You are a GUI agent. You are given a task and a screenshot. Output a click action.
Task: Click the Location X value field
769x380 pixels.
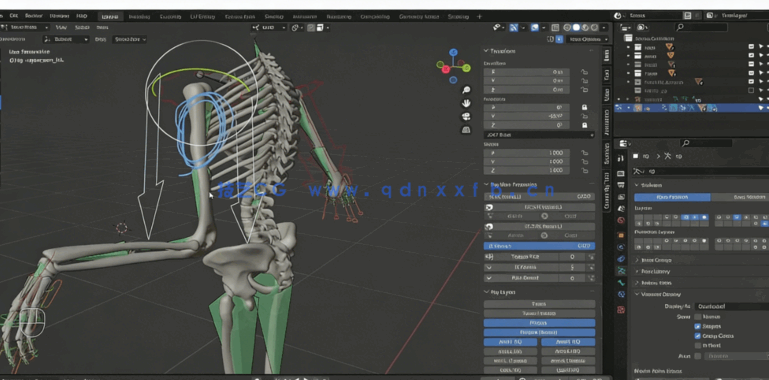(x=526, y=72)
